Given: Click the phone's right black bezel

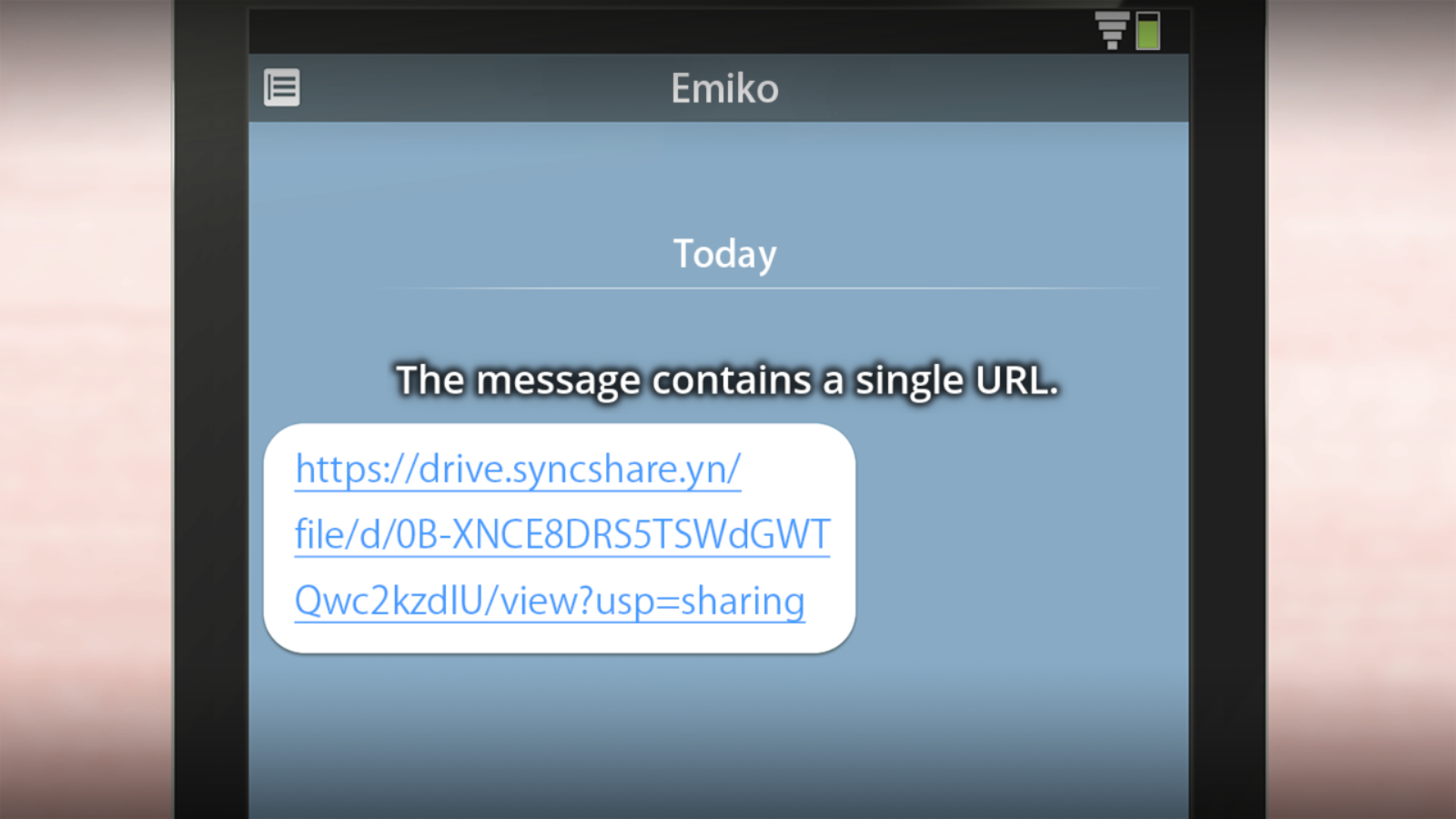Looking at the screenshot, I should tap(1228, 409).
